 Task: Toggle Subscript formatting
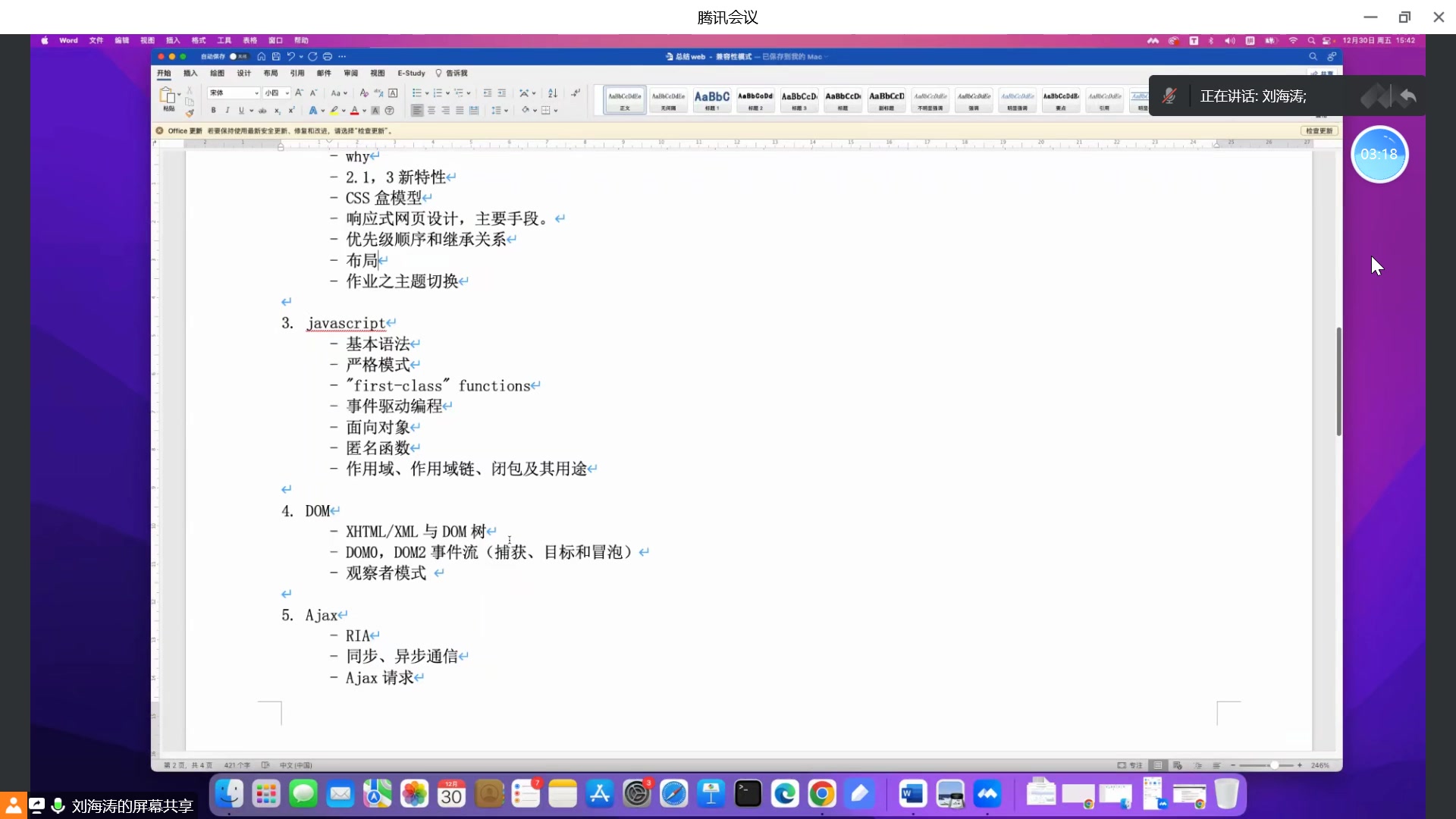(x=278, y=111)
